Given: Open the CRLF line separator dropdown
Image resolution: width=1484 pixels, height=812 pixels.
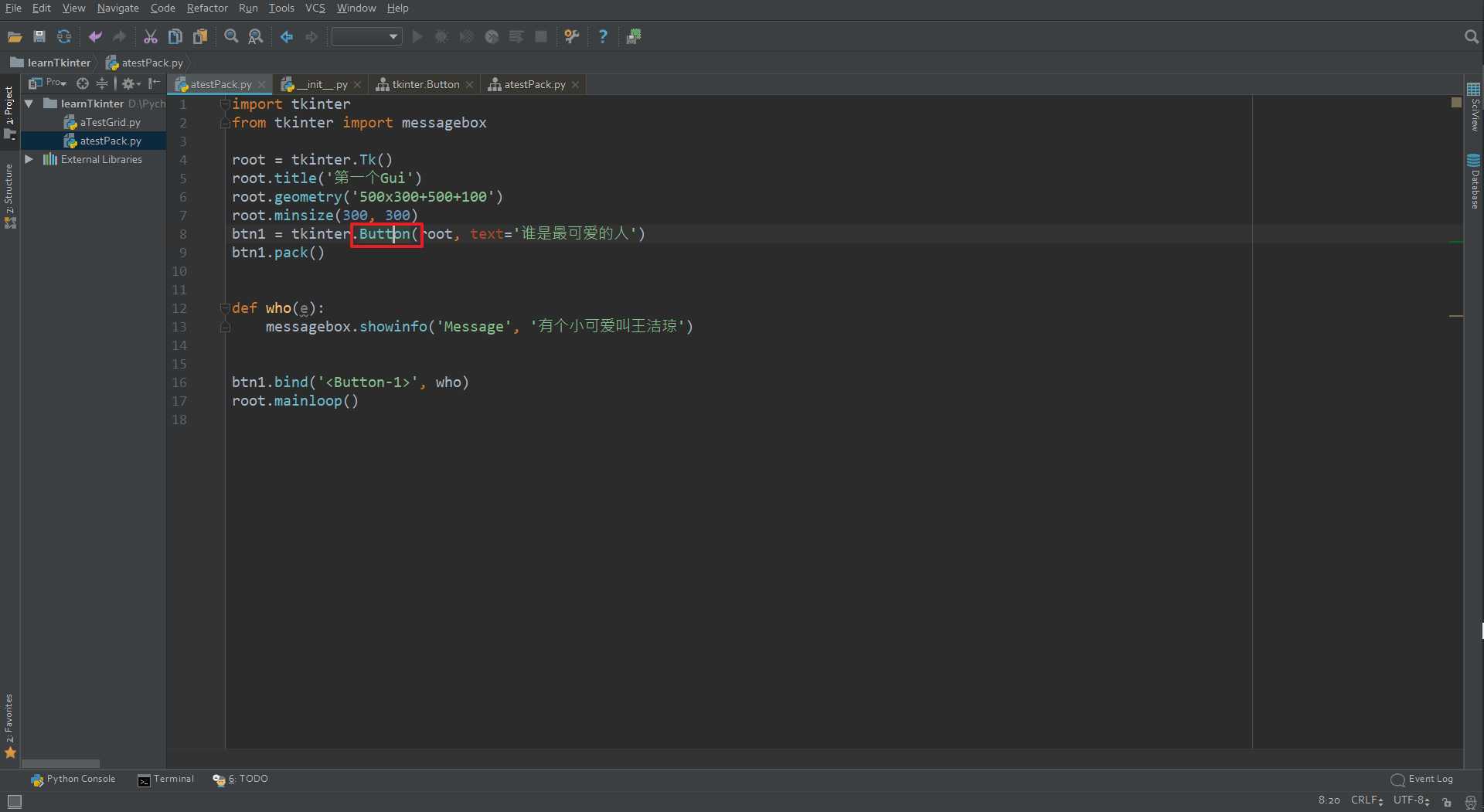Looking at the screenshot, I should point(1367,800).
